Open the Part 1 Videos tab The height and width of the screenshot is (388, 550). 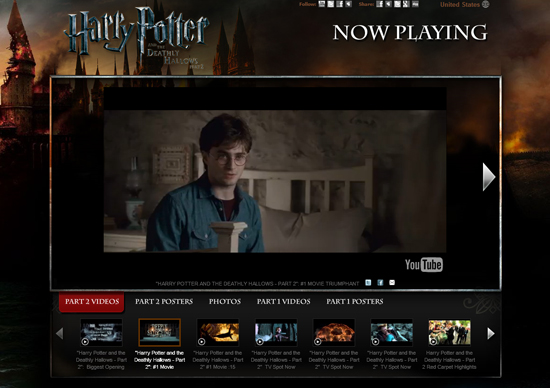click(283, 302)
